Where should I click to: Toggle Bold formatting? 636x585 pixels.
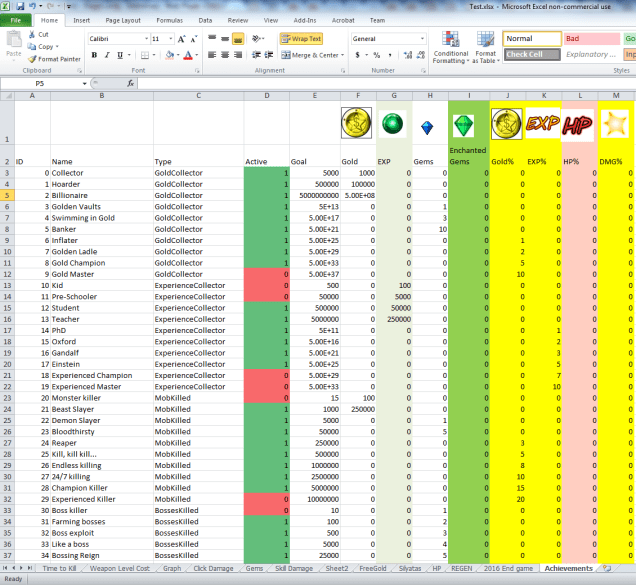click(x=93, y=55)
